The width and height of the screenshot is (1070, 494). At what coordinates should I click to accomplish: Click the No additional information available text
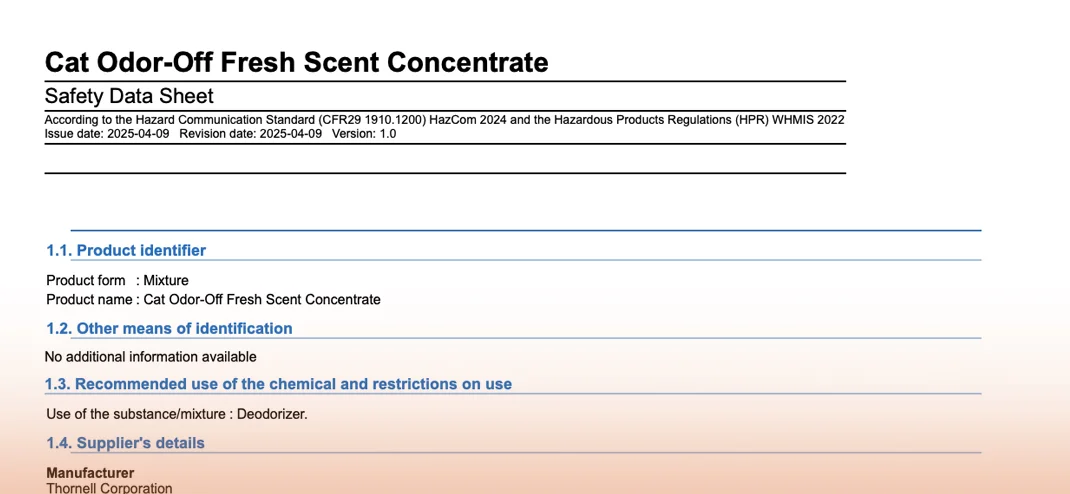coord(151,356)
